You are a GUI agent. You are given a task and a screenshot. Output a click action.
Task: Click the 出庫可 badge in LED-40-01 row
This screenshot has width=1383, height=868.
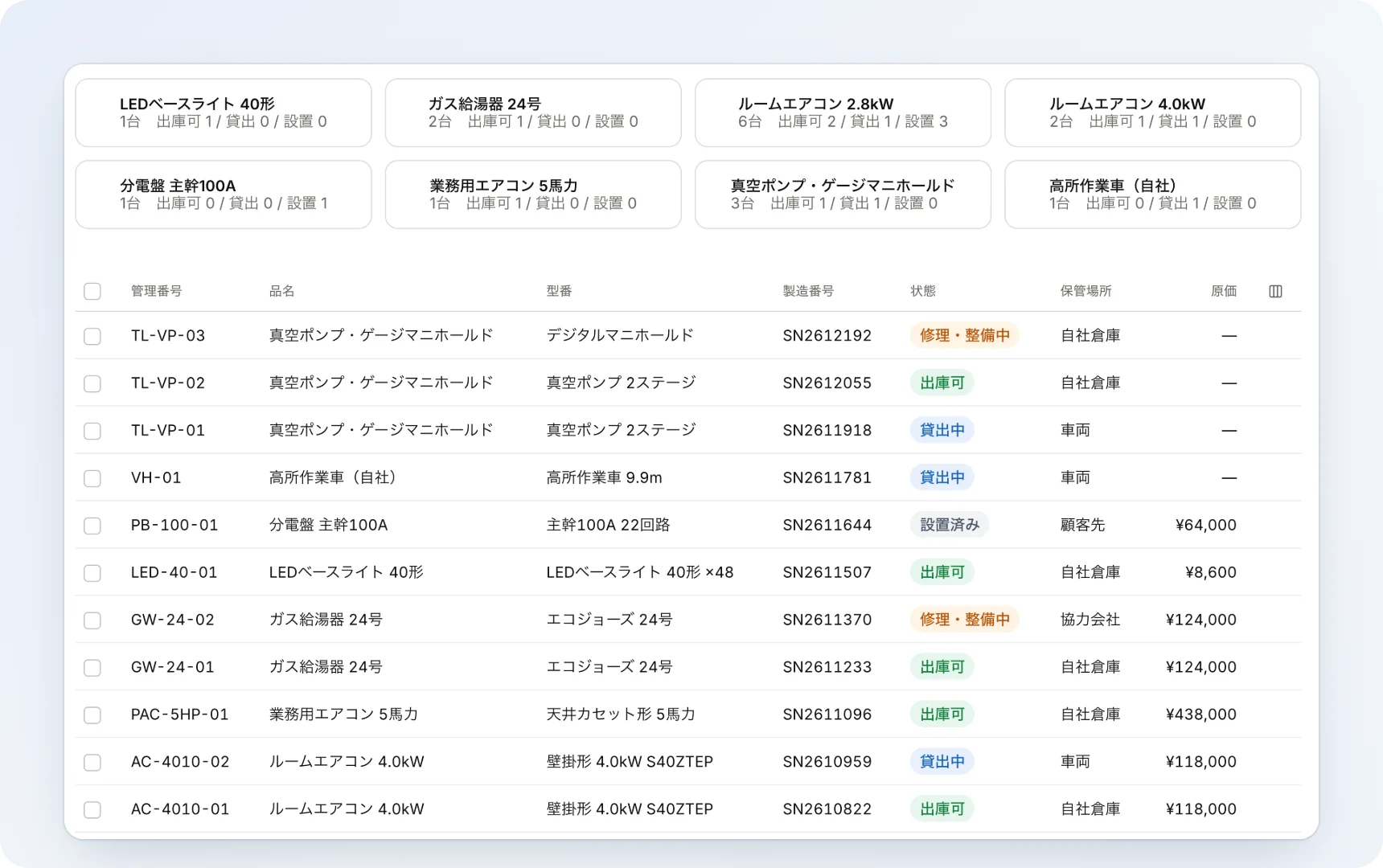point(942,572)
